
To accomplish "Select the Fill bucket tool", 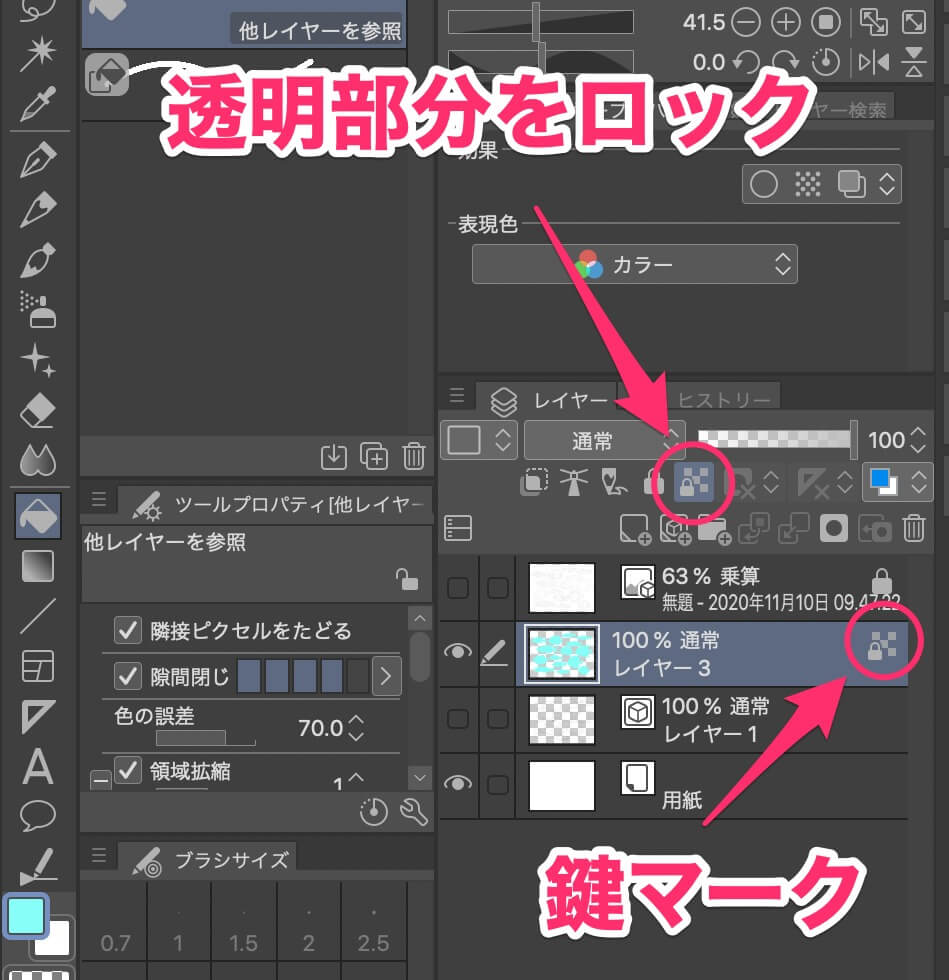I will point(38,515).
